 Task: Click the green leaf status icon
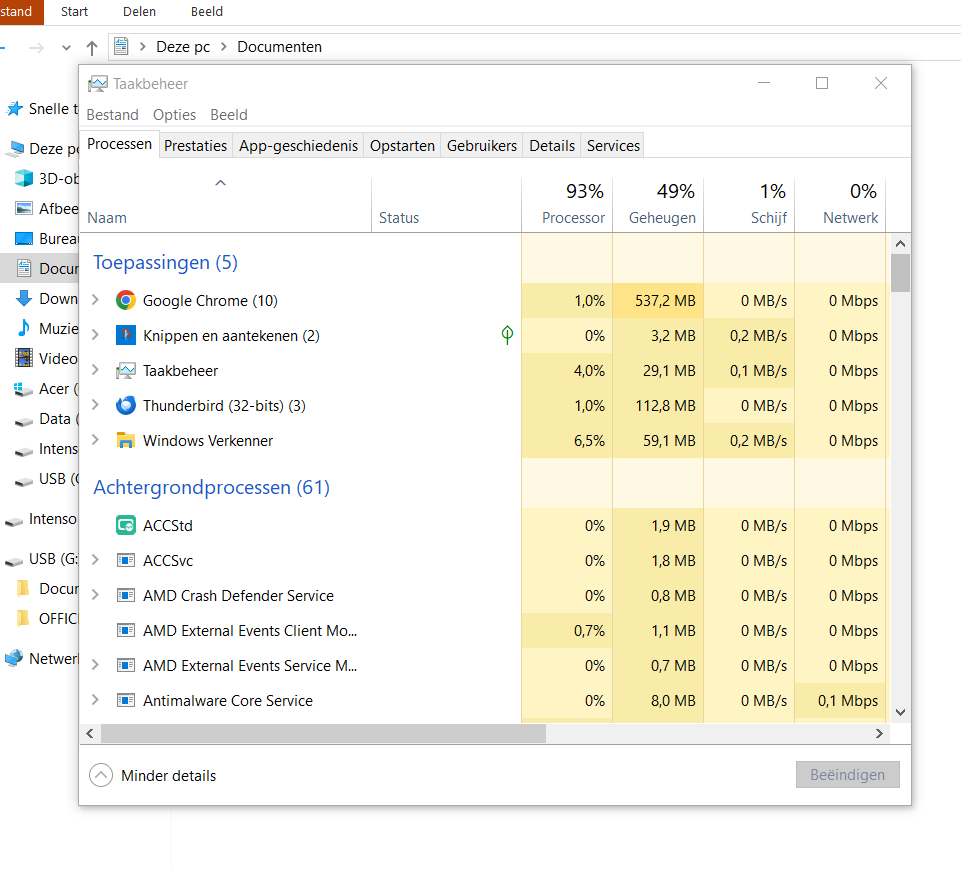[x=507, y=335]
